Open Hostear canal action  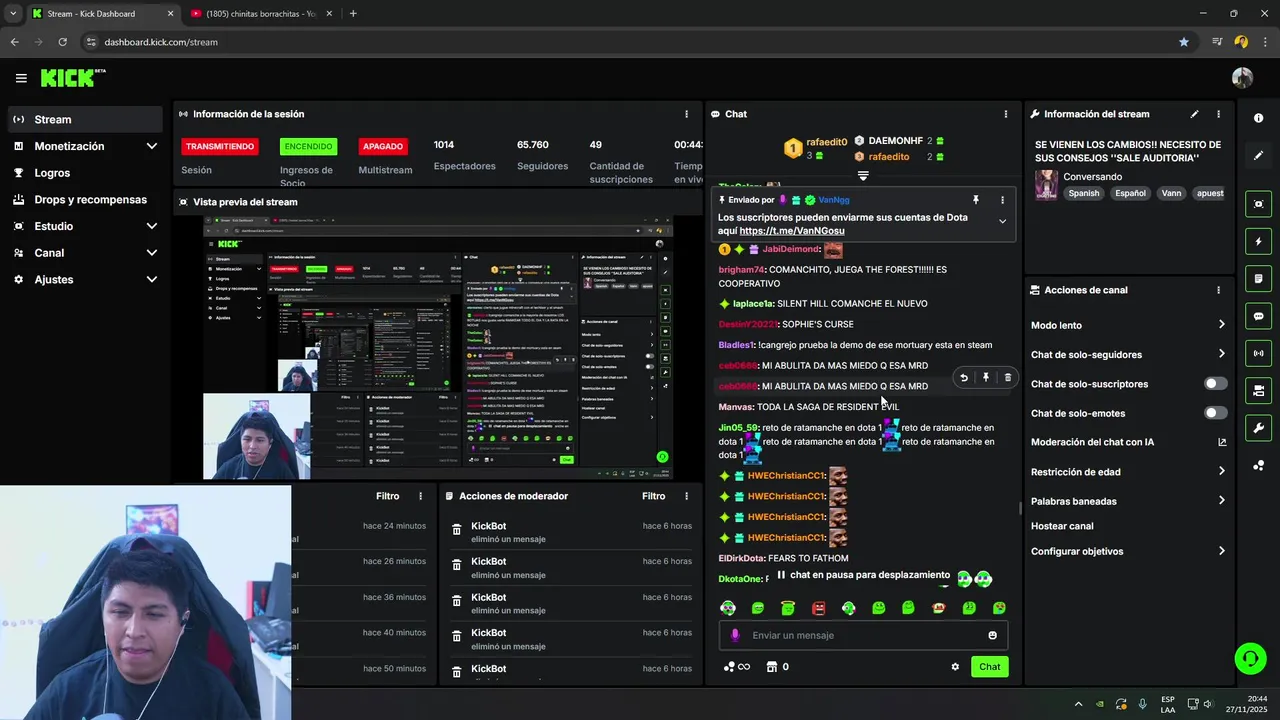pos(1062,526)
